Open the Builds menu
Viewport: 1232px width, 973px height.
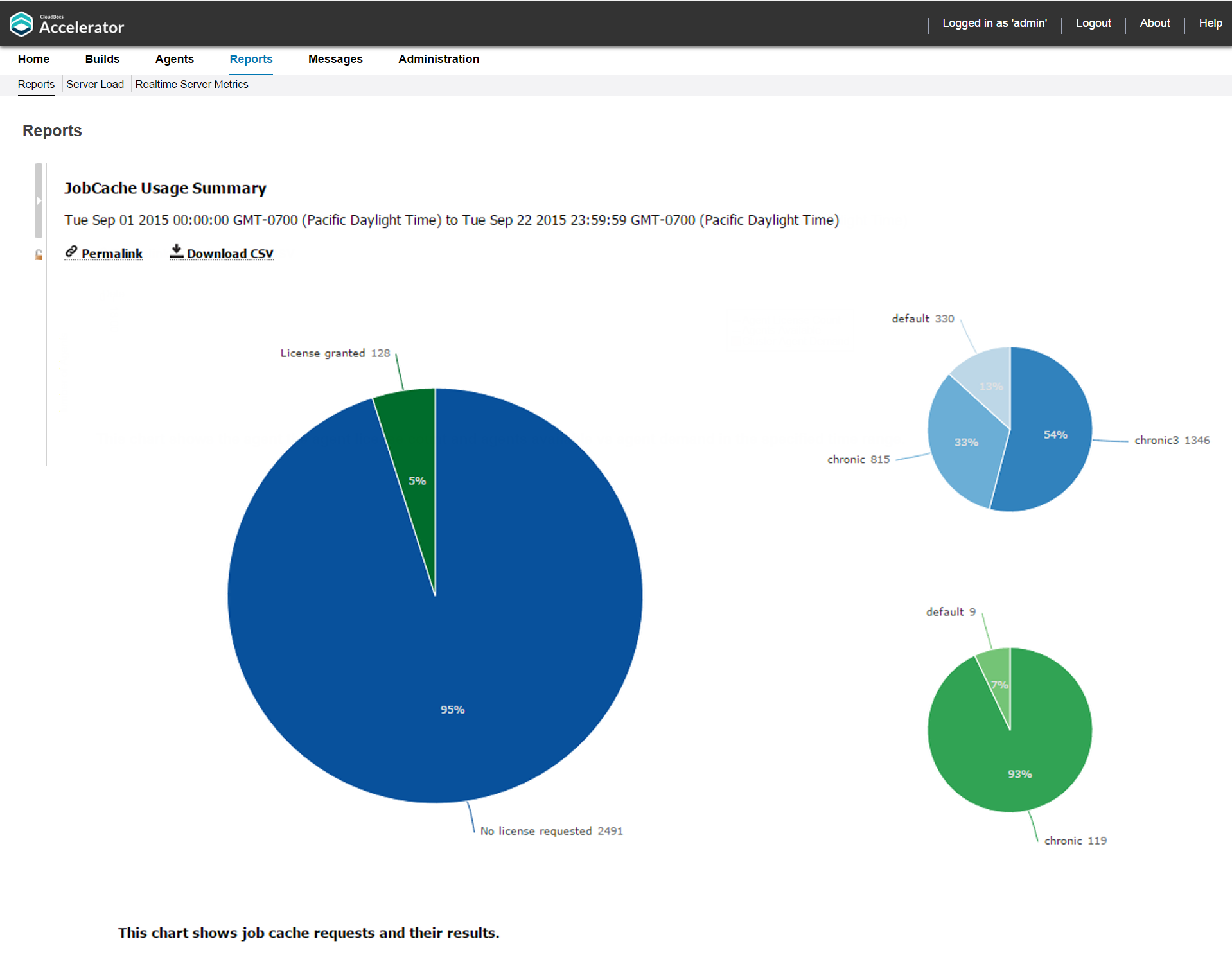pos(102,59)
